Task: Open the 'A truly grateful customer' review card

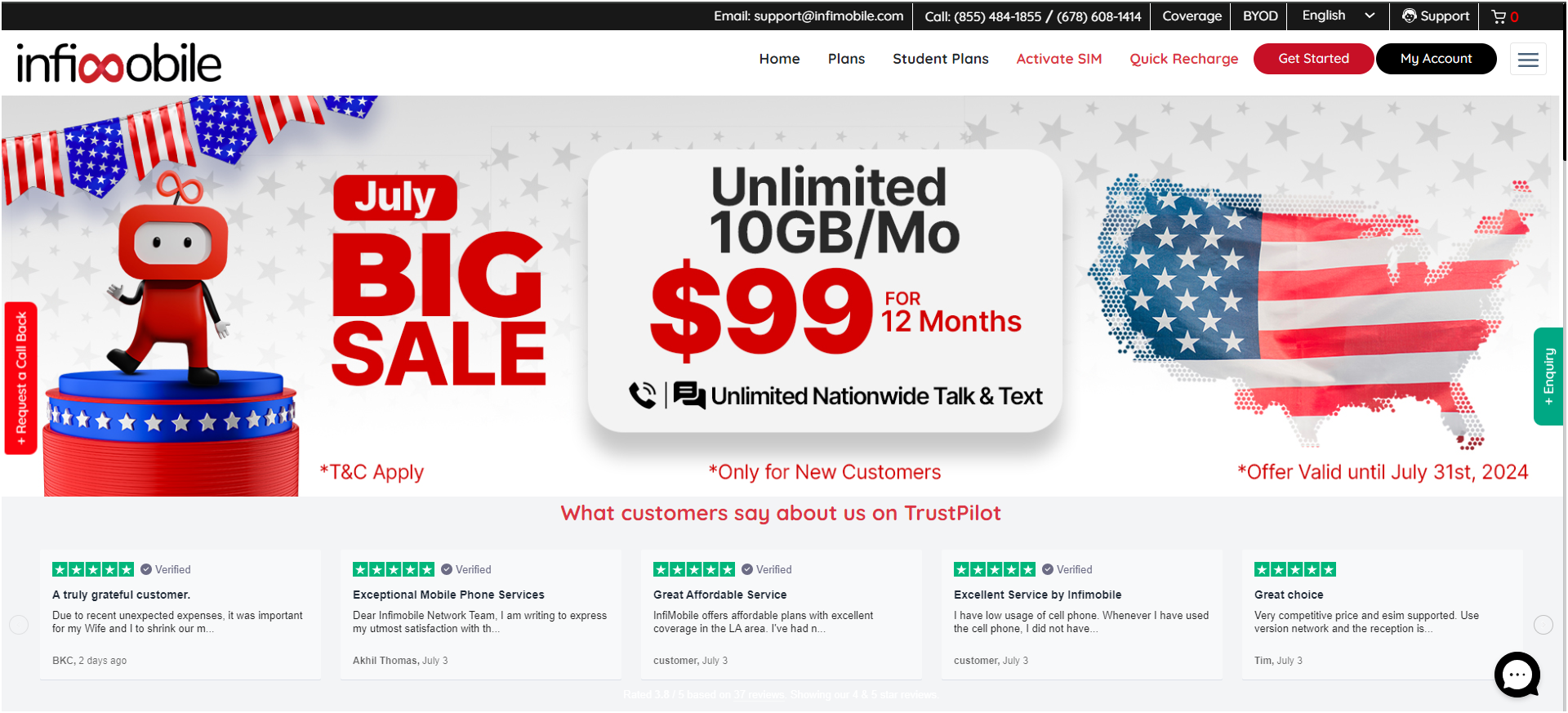Action: [x=180, y=614]
